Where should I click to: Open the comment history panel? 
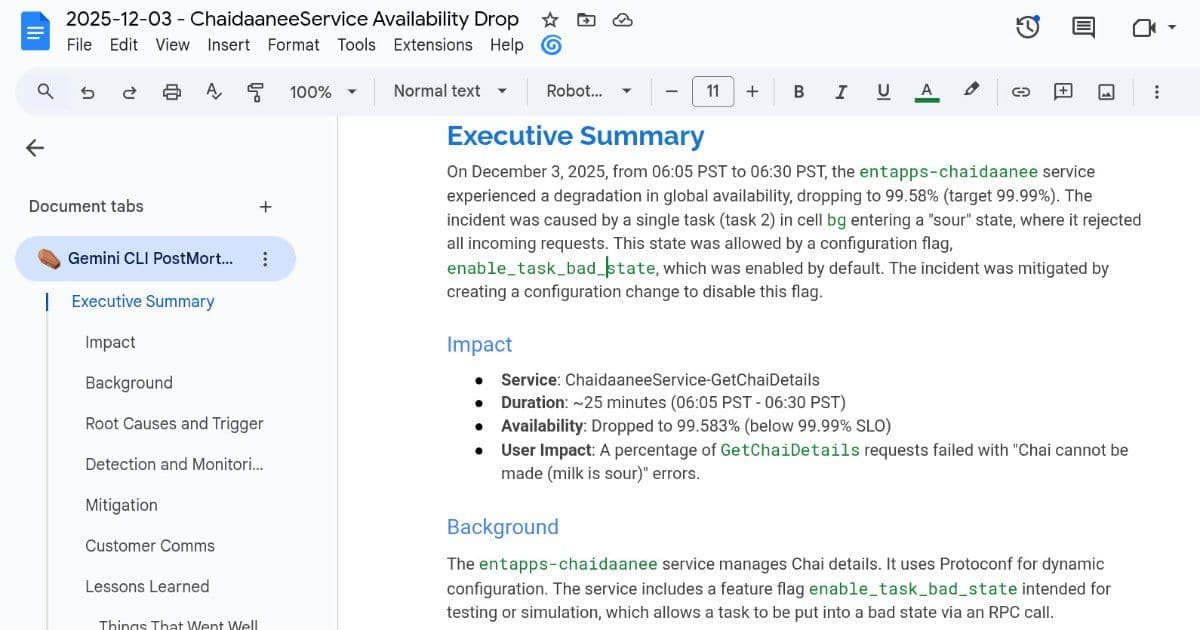[x=1082, y=27]
